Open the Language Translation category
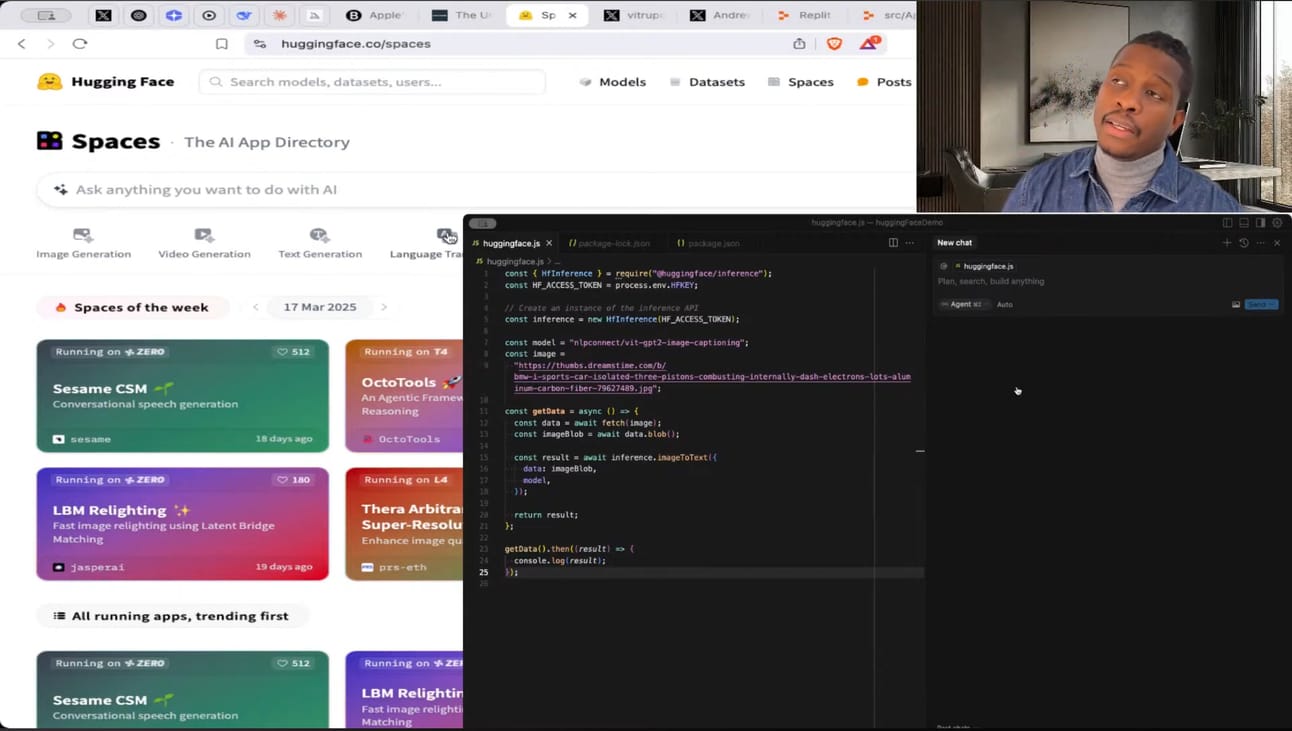This screenshot has width=1292, height=731. (427, 243)
